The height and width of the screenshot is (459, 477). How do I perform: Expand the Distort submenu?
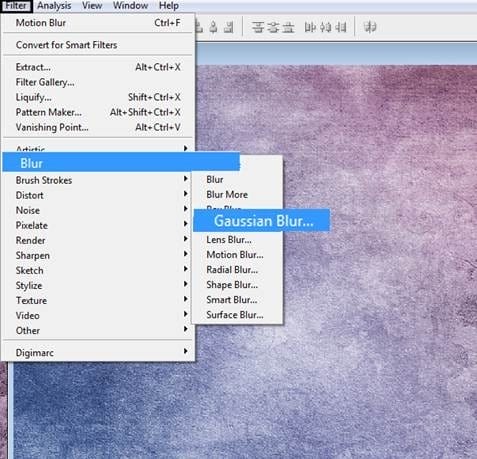(x=98, y=195)
